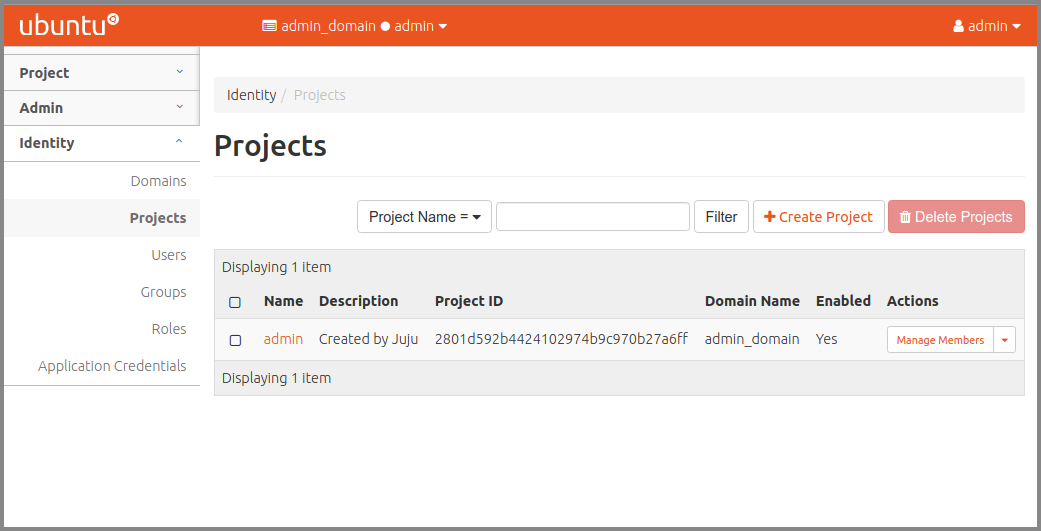Open the admin project name link
1041x531 pixels.
283,339
